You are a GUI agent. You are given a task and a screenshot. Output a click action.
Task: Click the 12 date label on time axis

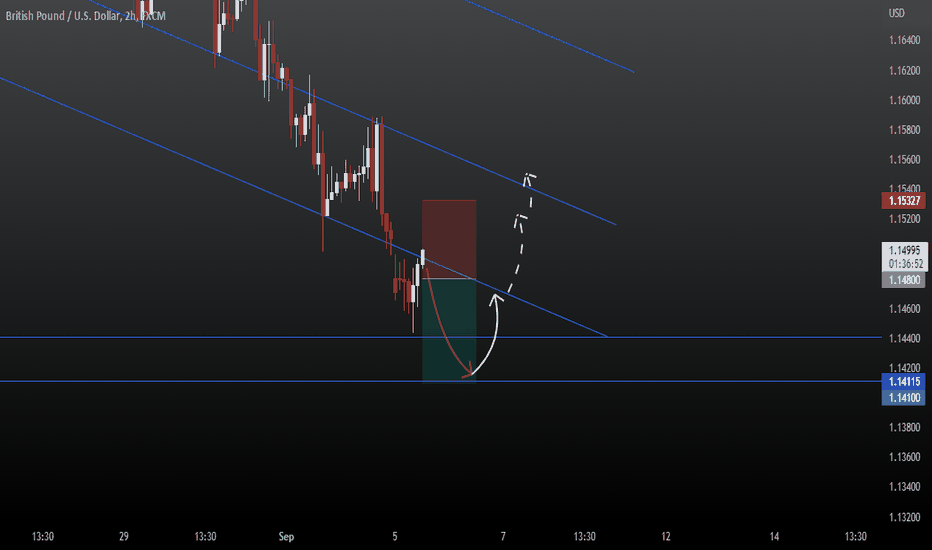(666, 536)
